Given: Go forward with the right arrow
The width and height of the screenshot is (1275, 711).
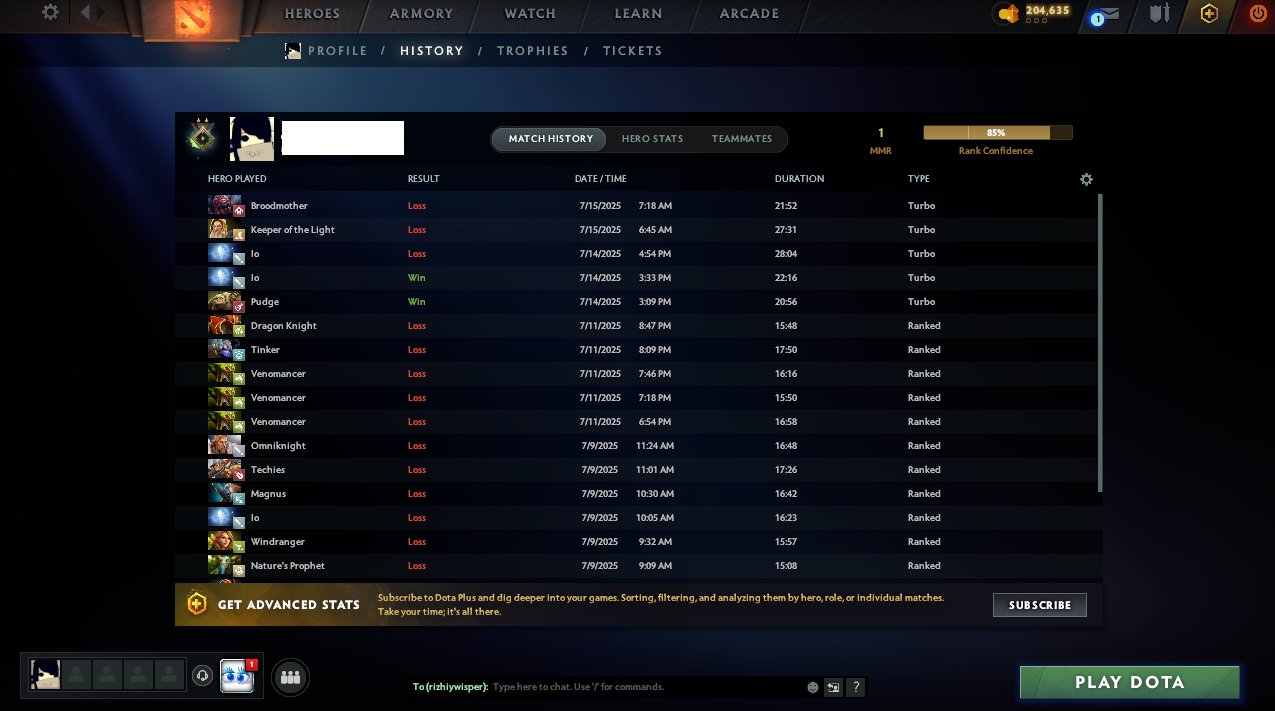Looking at the screenshot, I should (100, 12).
